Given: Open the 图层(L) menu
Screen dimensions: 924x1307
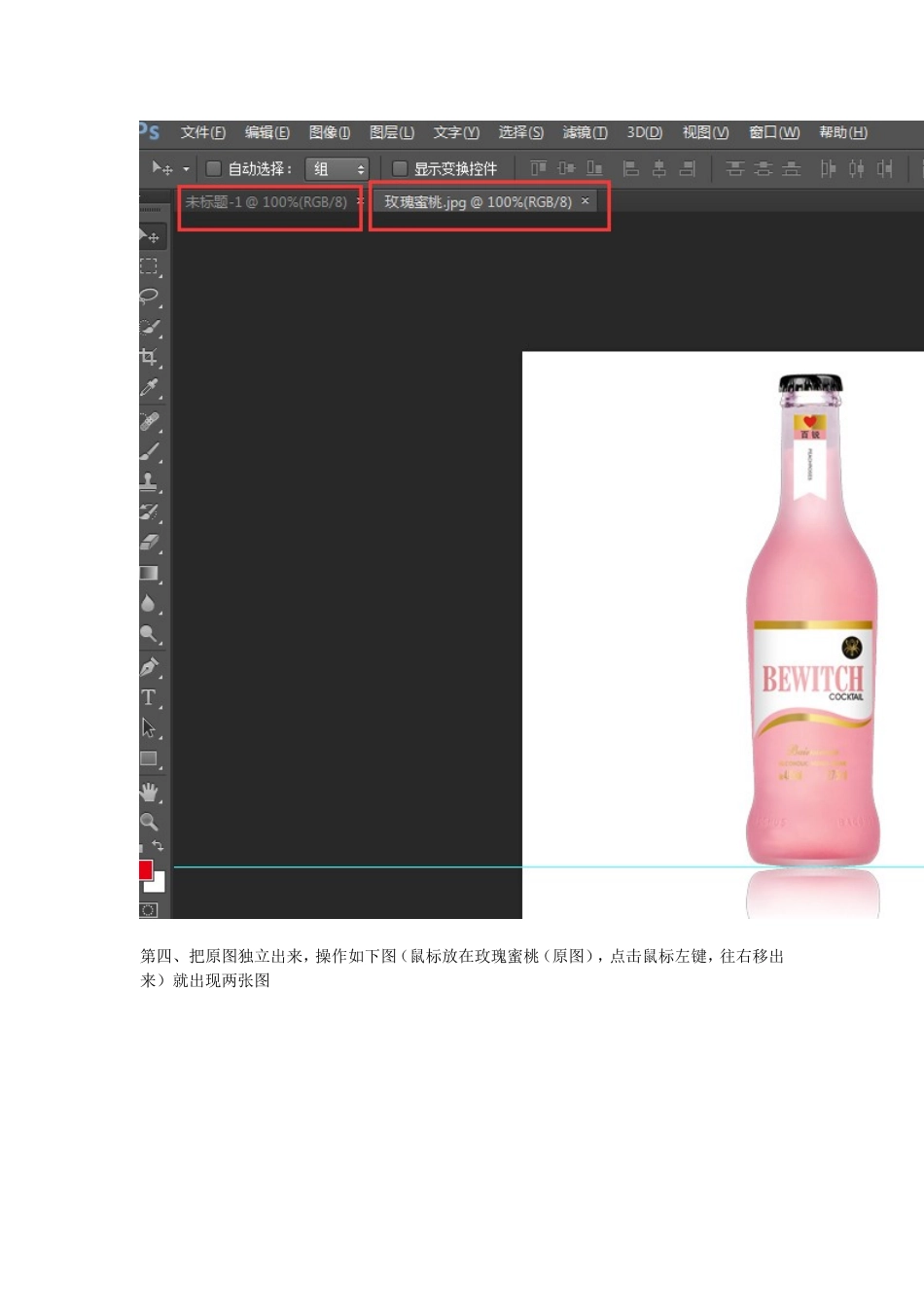Looking at the screenshot, I should pos(392,132).
